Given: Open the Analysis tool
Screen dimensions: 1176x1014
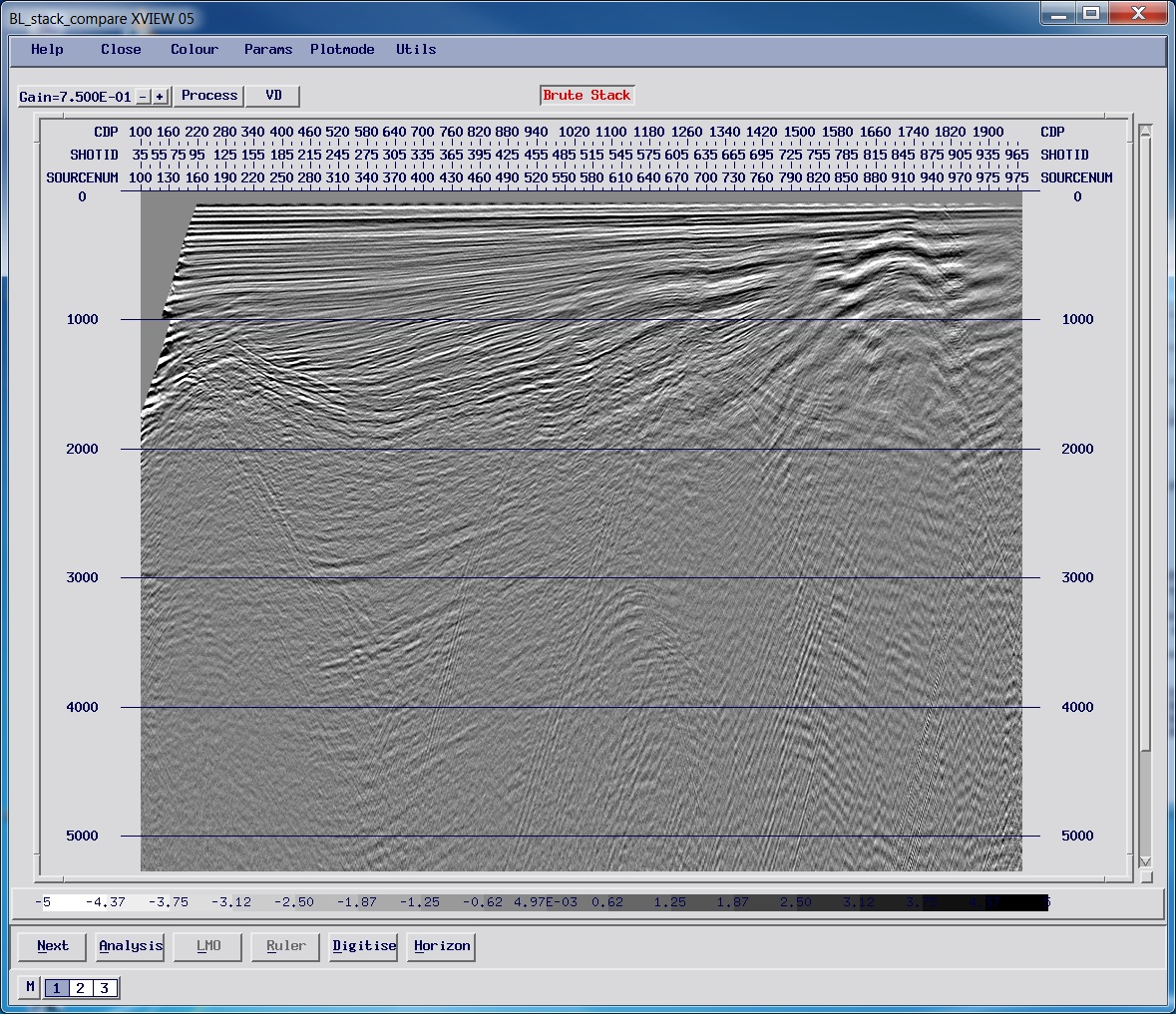Looking at the screenshot, I should tap(129, 946).
